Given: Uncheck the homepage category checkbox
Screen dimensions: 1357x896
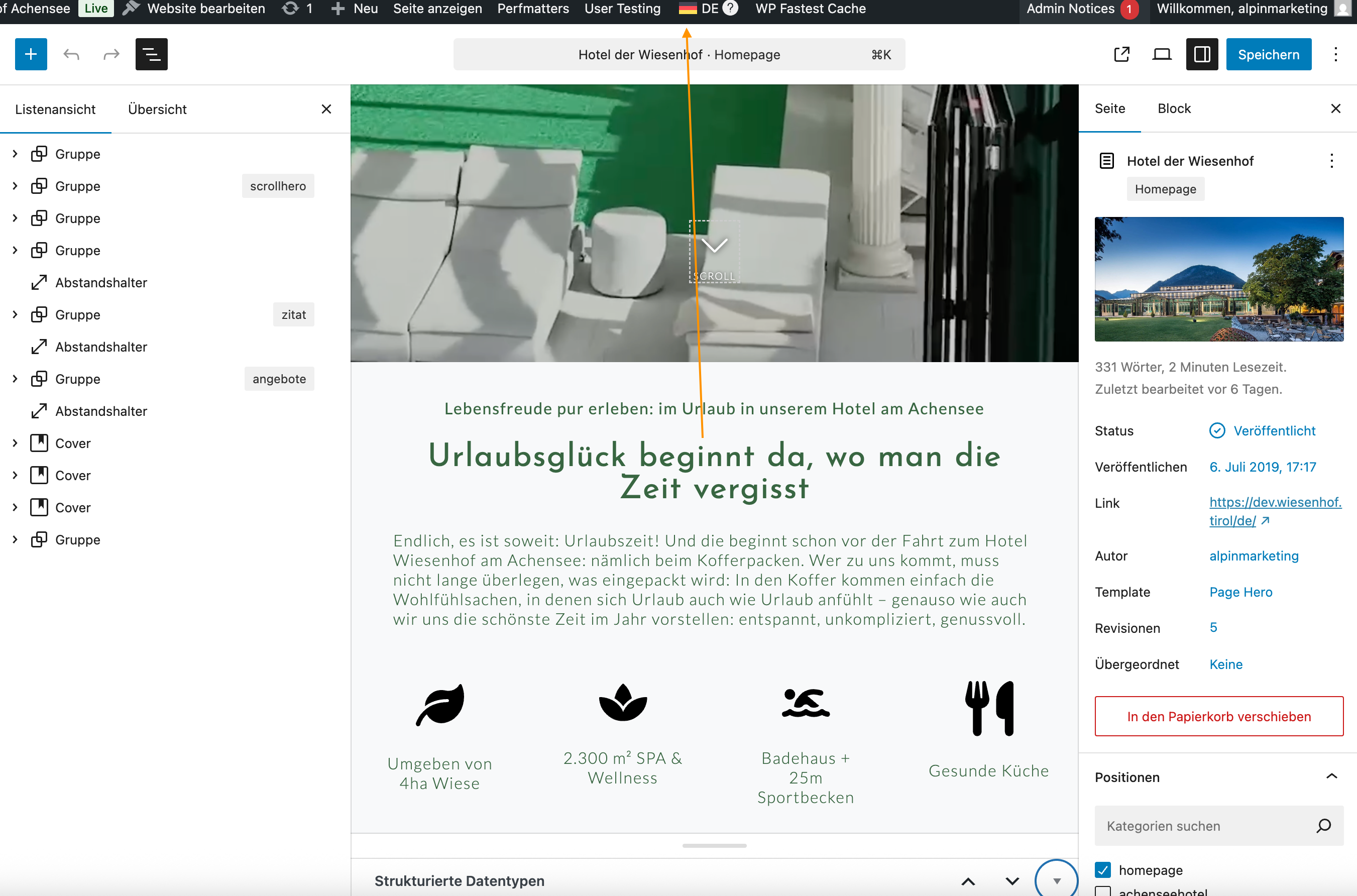Looking at the screenshot, I should pyautogui.click(x=1103, y=870).
